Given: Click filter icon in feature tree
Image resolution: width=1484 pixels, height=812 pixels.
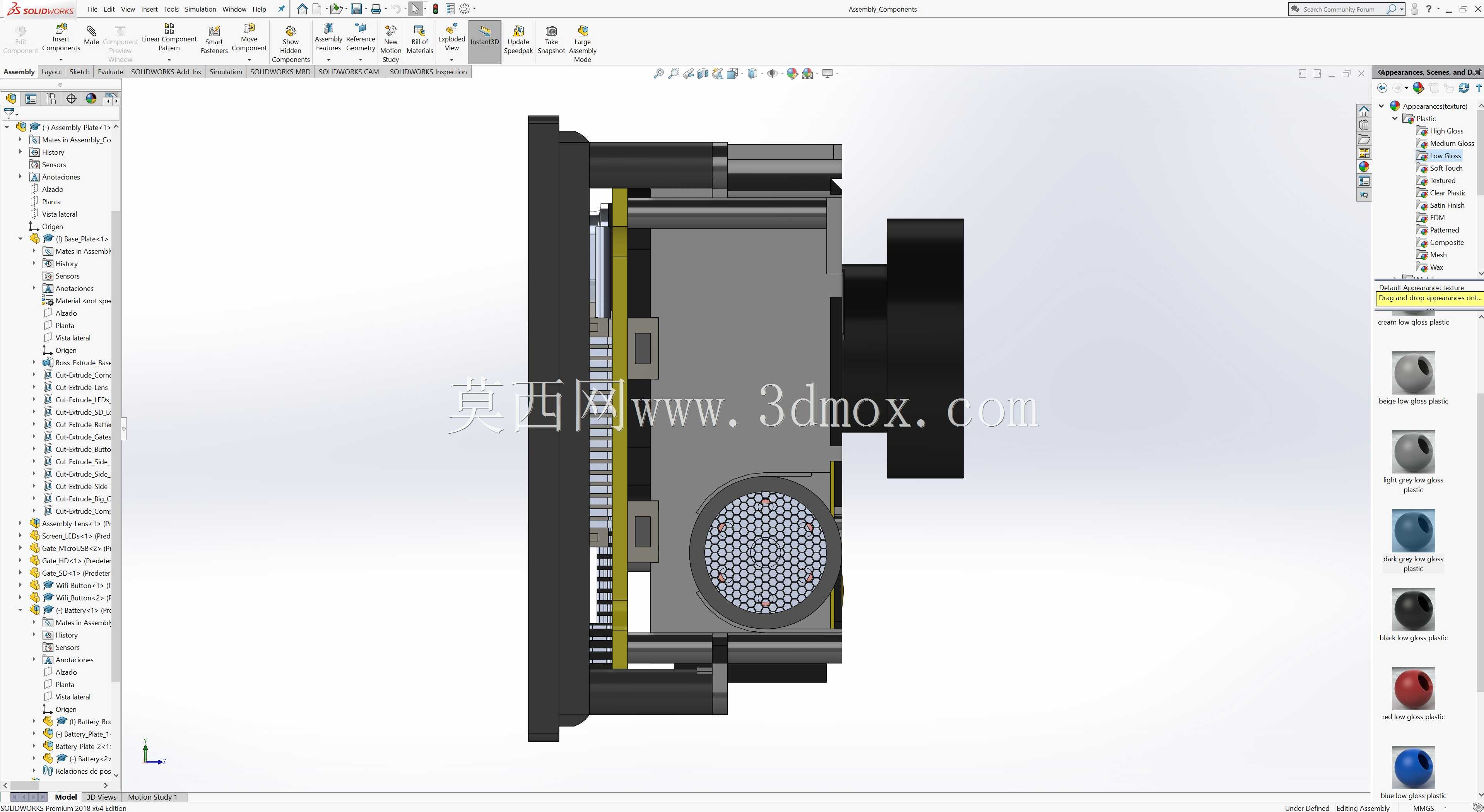Looking at the screenshot, I should point(9,113).
